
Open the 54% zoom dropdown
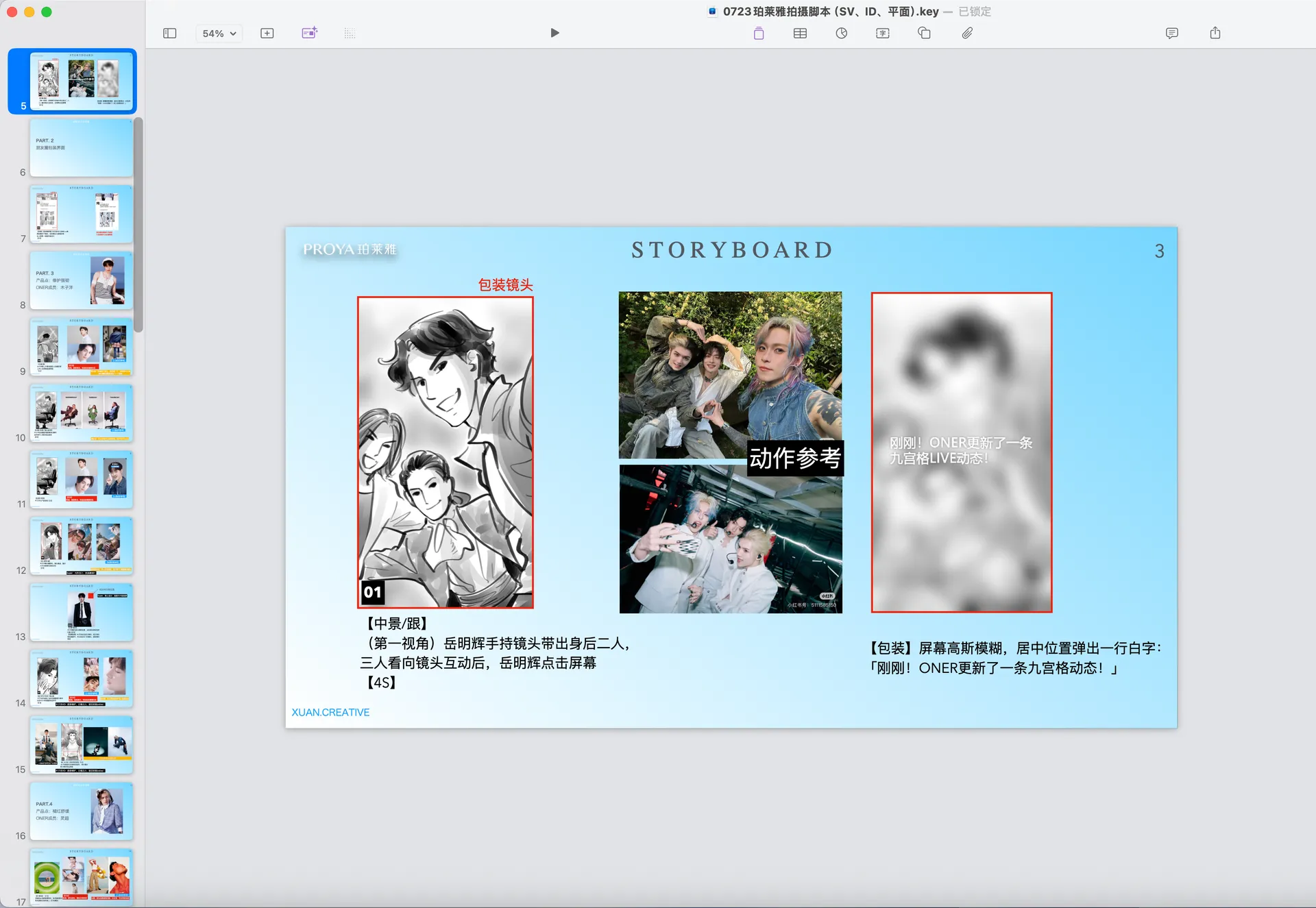click(x=219, y=33)
